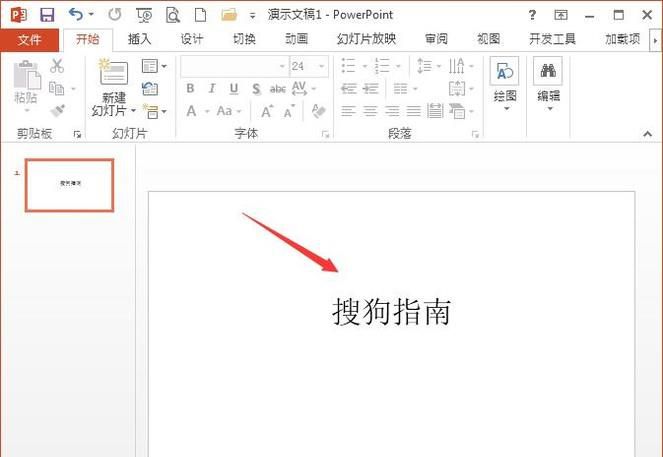Click the 粘贴 paste button
The image size is (663, 457).
[27, 82]
